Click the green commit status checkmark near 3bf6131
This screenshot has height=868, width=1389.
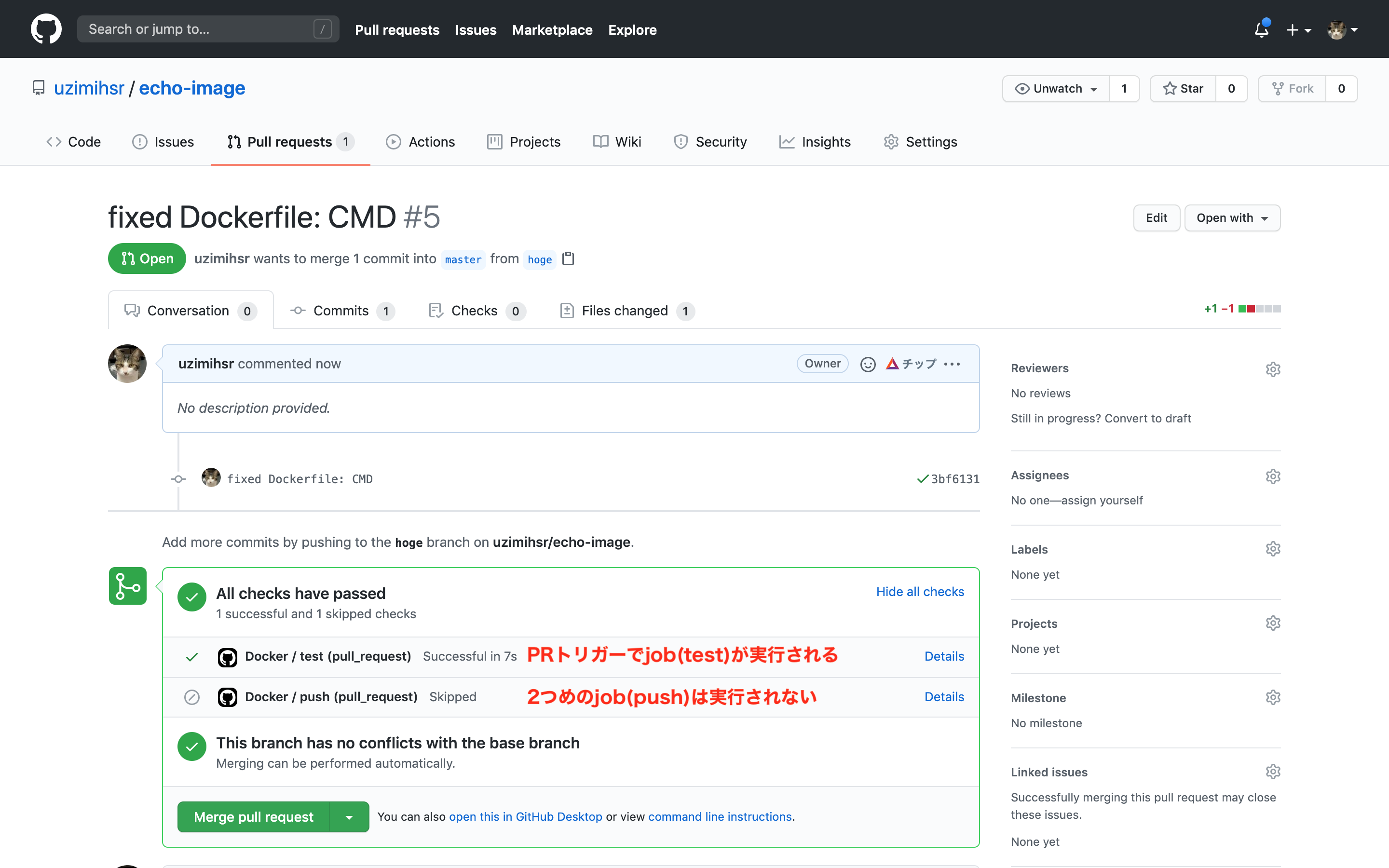(922, 479)
